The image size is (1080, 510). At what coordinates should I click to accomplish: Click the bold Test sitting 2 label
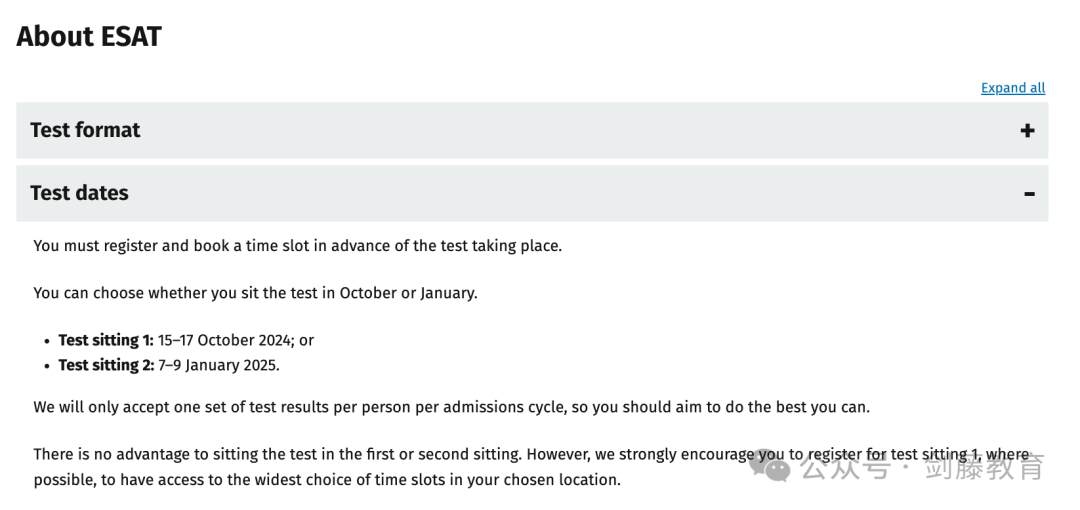point(106,365)
